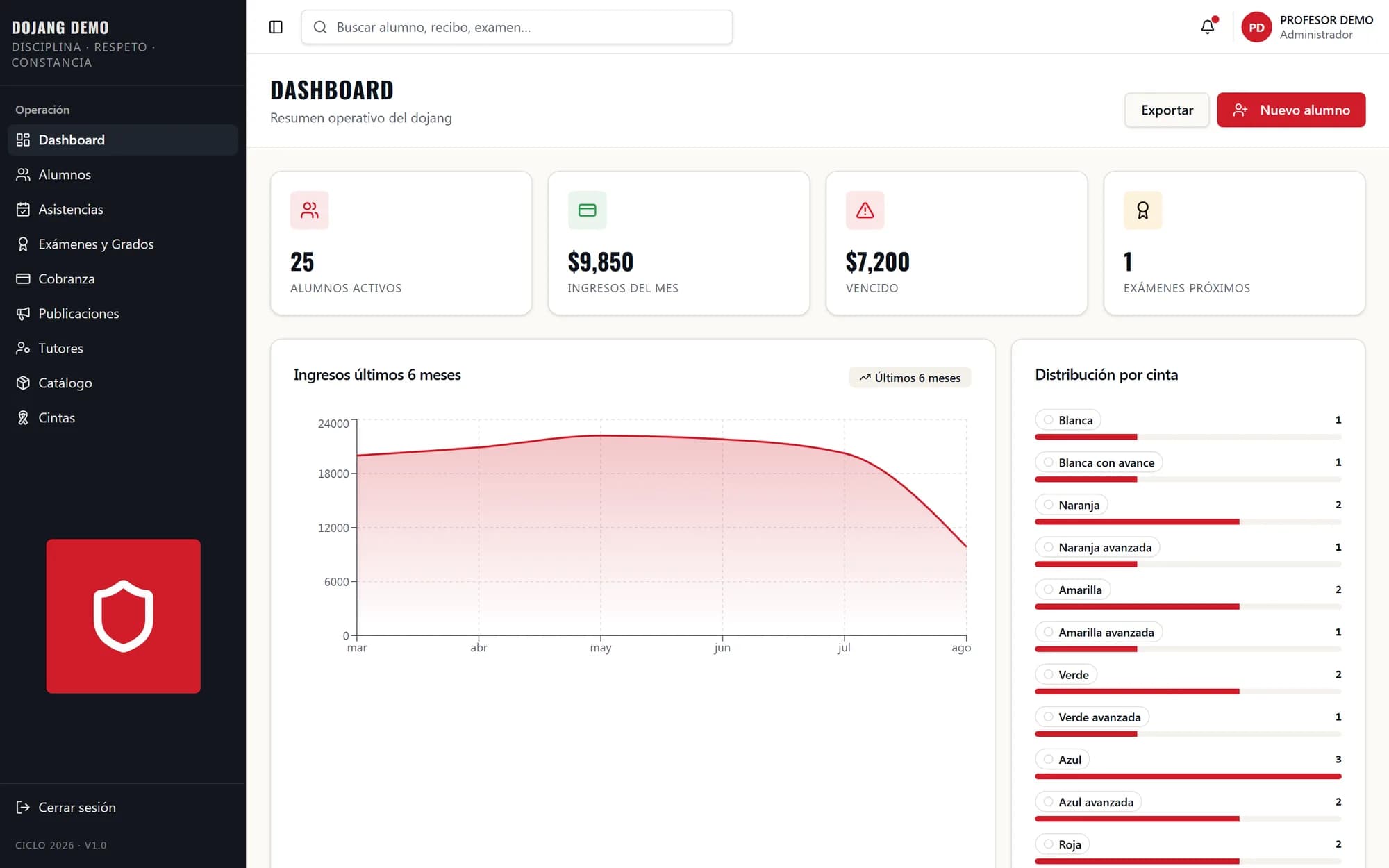The image size is (1389, 868).
Task: Click the Cerrar sesión link
Action: [x=123, y=807]
